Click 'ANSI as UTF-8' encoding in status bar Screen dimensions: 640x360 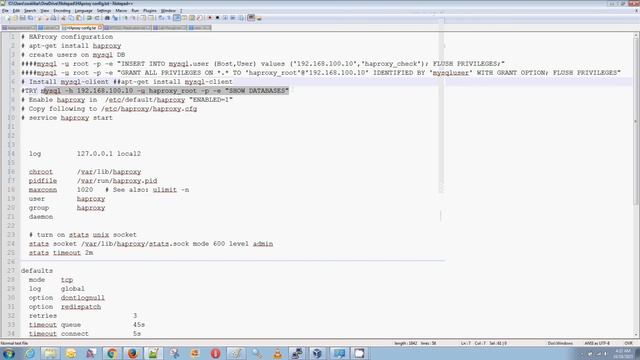coord(597,343)
